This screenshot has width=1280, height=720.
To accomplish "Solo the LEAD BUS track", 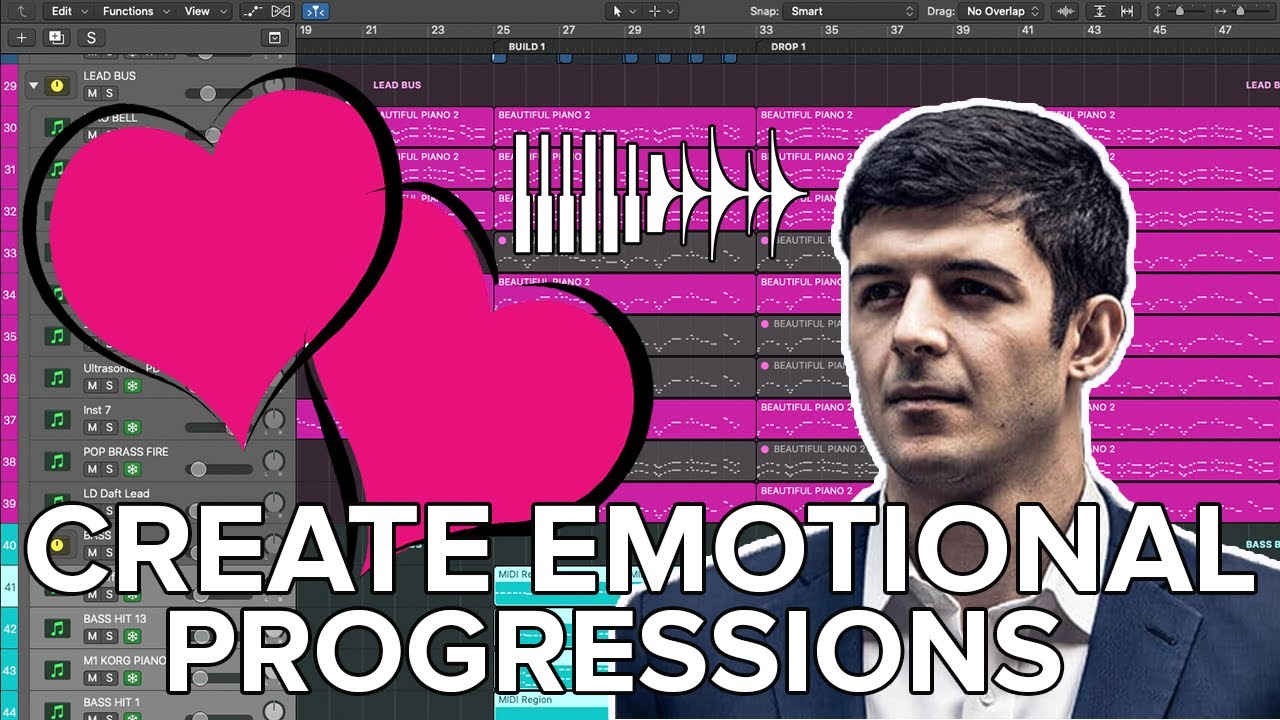I will tap(110, 93).
